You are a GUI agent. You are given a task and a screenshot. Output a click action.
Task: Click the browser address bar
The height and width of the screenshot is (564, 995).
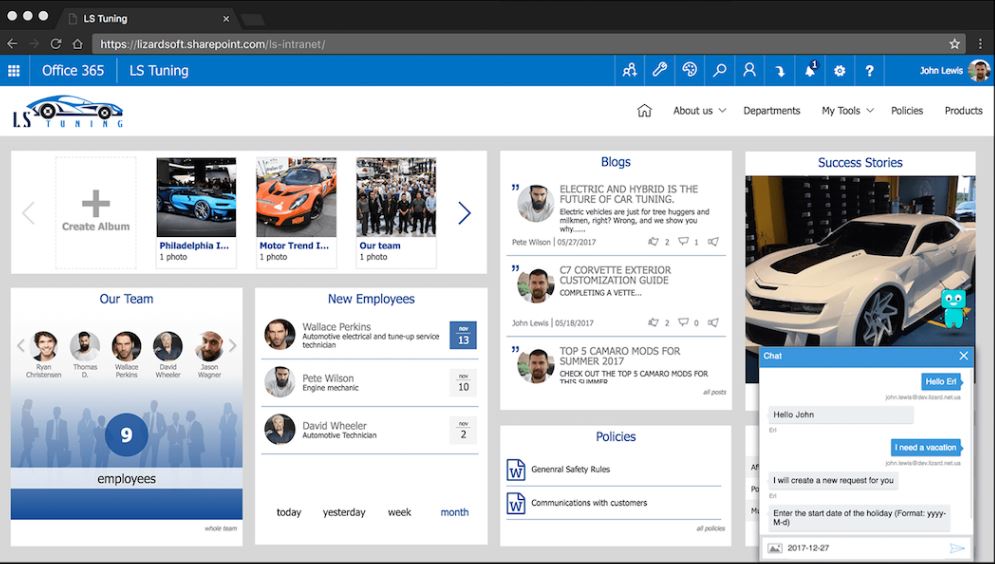529,44
